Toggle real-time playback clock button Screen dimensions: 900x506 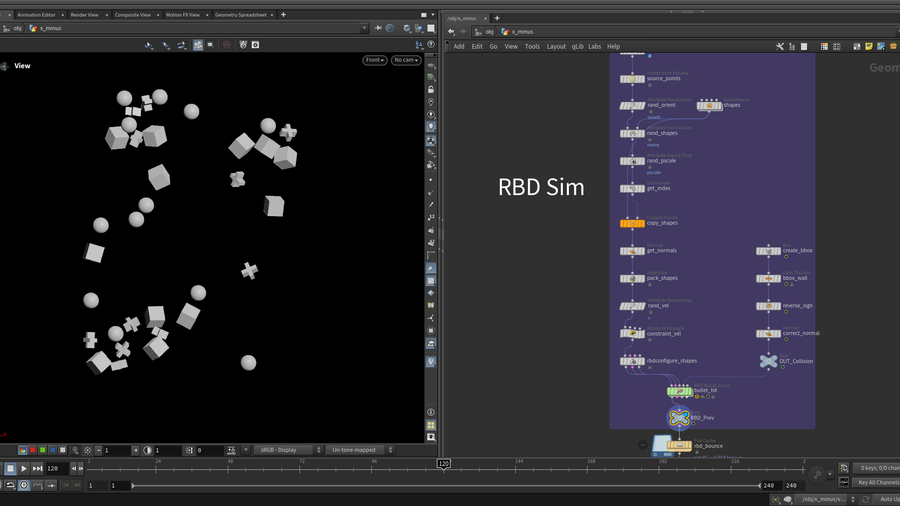24,485
